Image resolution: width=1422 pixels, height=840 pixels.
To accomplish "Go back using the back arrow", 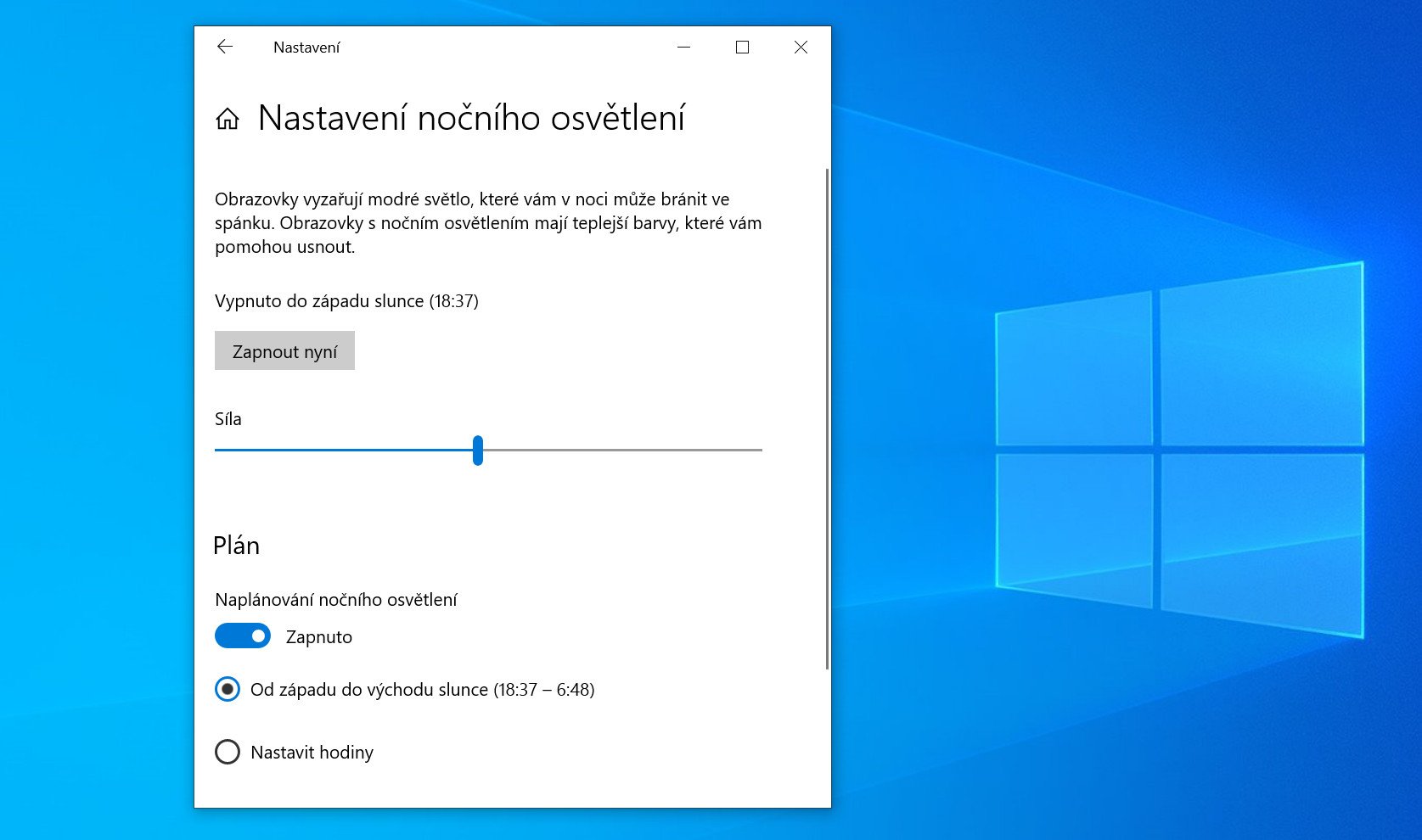I will point(225,47).
